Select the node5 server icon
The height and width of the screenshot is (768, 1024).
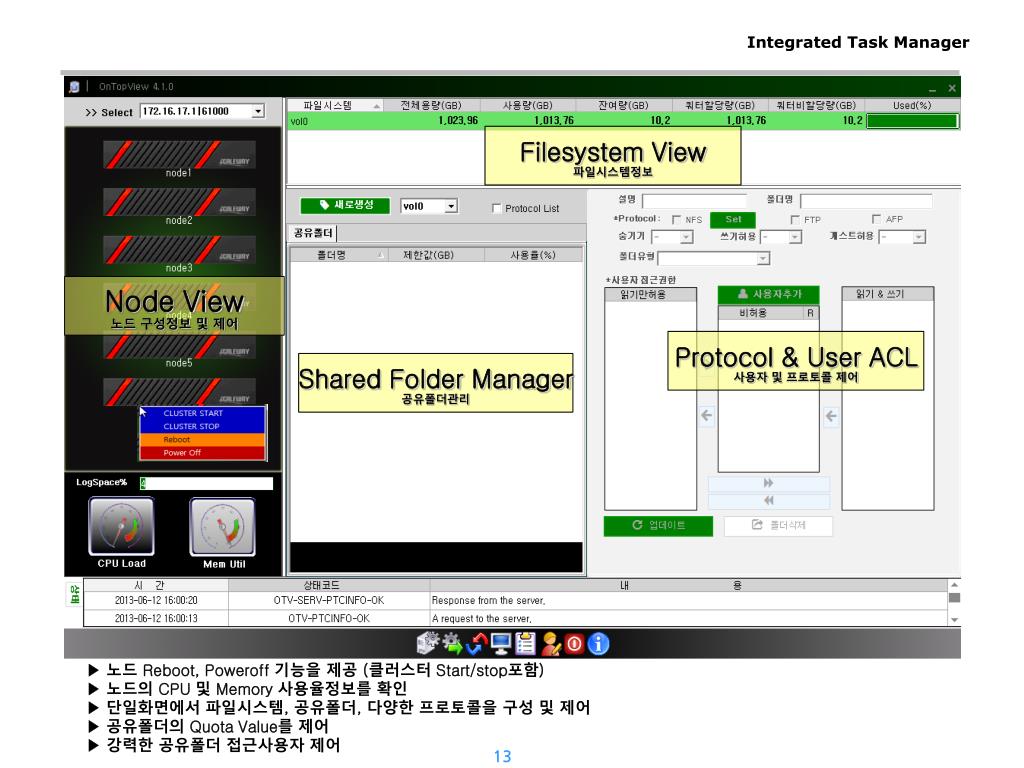pos(179,348)
